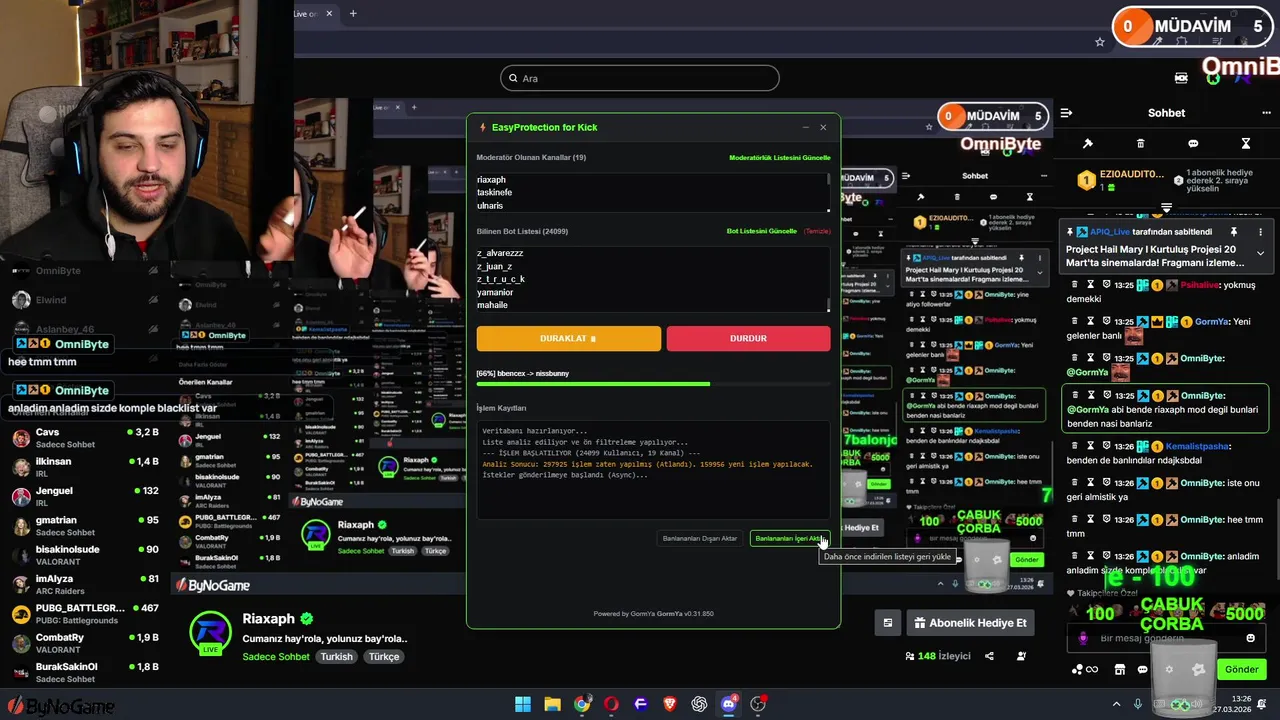
Task: Click the Windows Start button
Action: (523, 704)
